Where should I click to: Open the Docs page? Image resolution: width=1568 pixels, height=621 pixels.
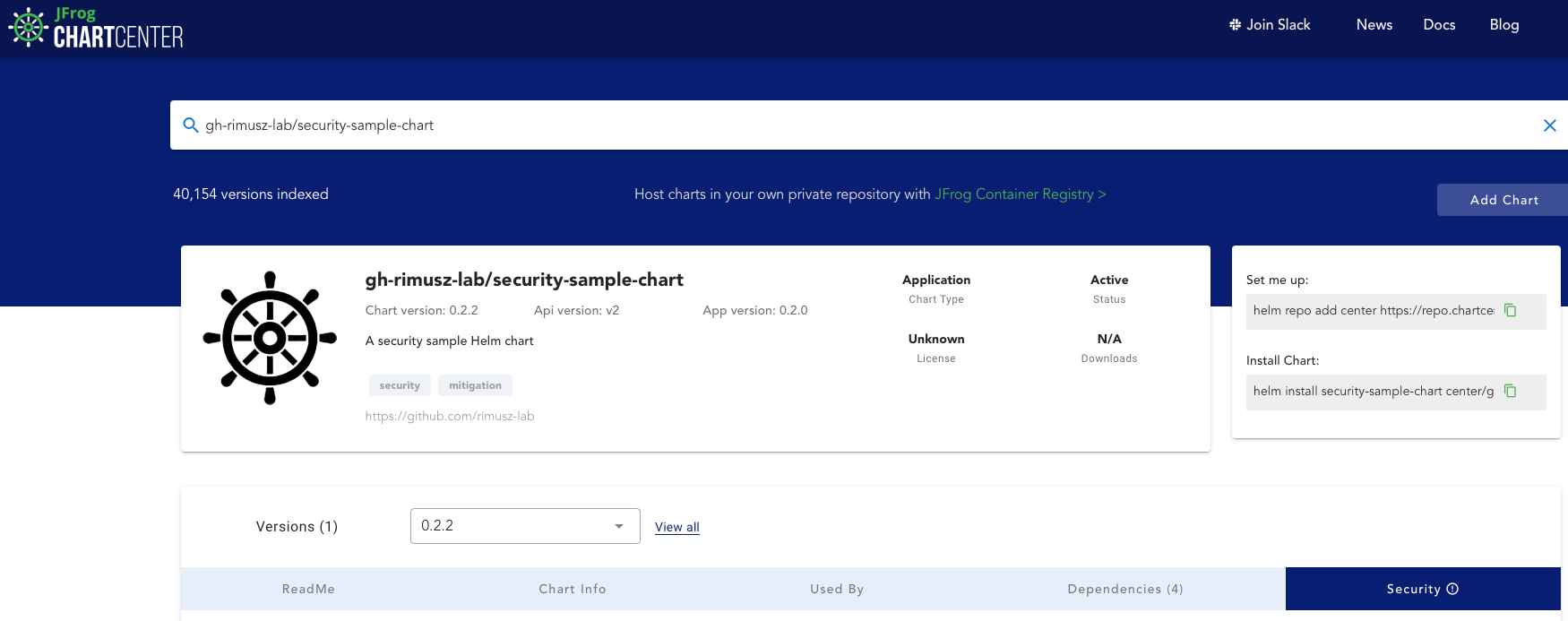pos(1439,25)
